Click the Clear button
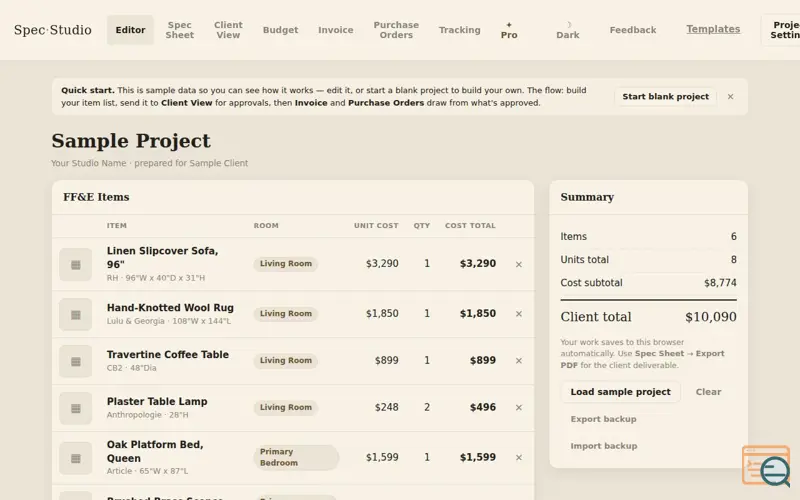 click(x=708, y=392)
